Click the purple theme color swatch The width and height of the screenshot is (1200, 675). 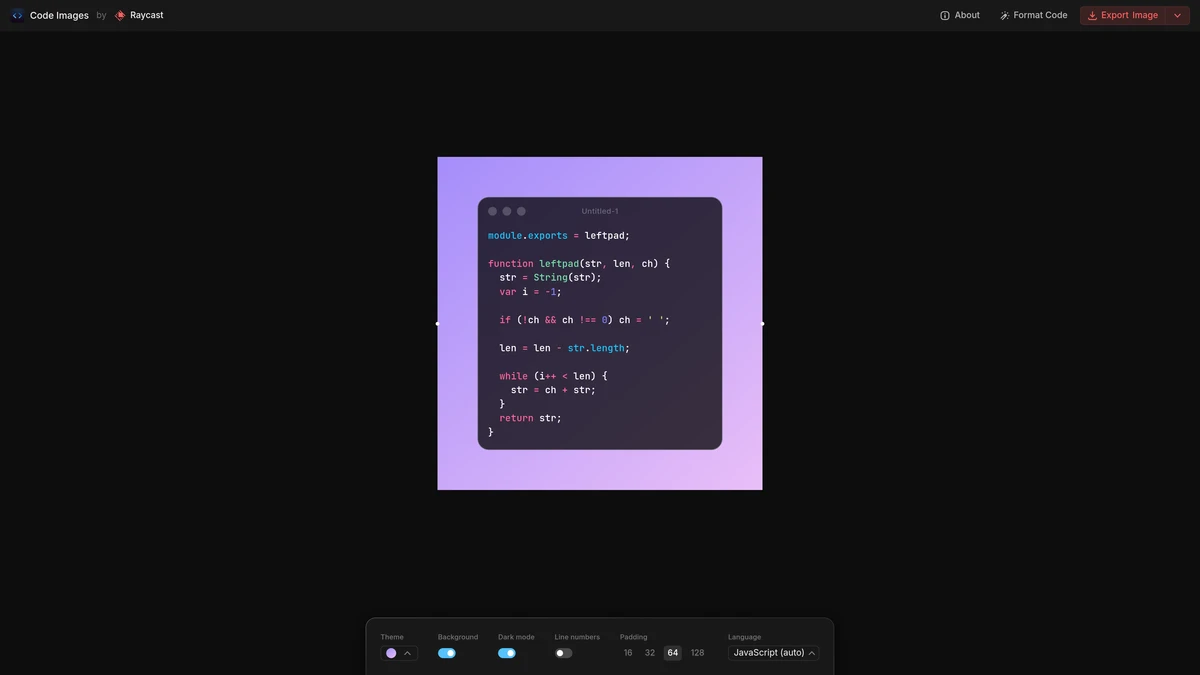tap(391, 652)
